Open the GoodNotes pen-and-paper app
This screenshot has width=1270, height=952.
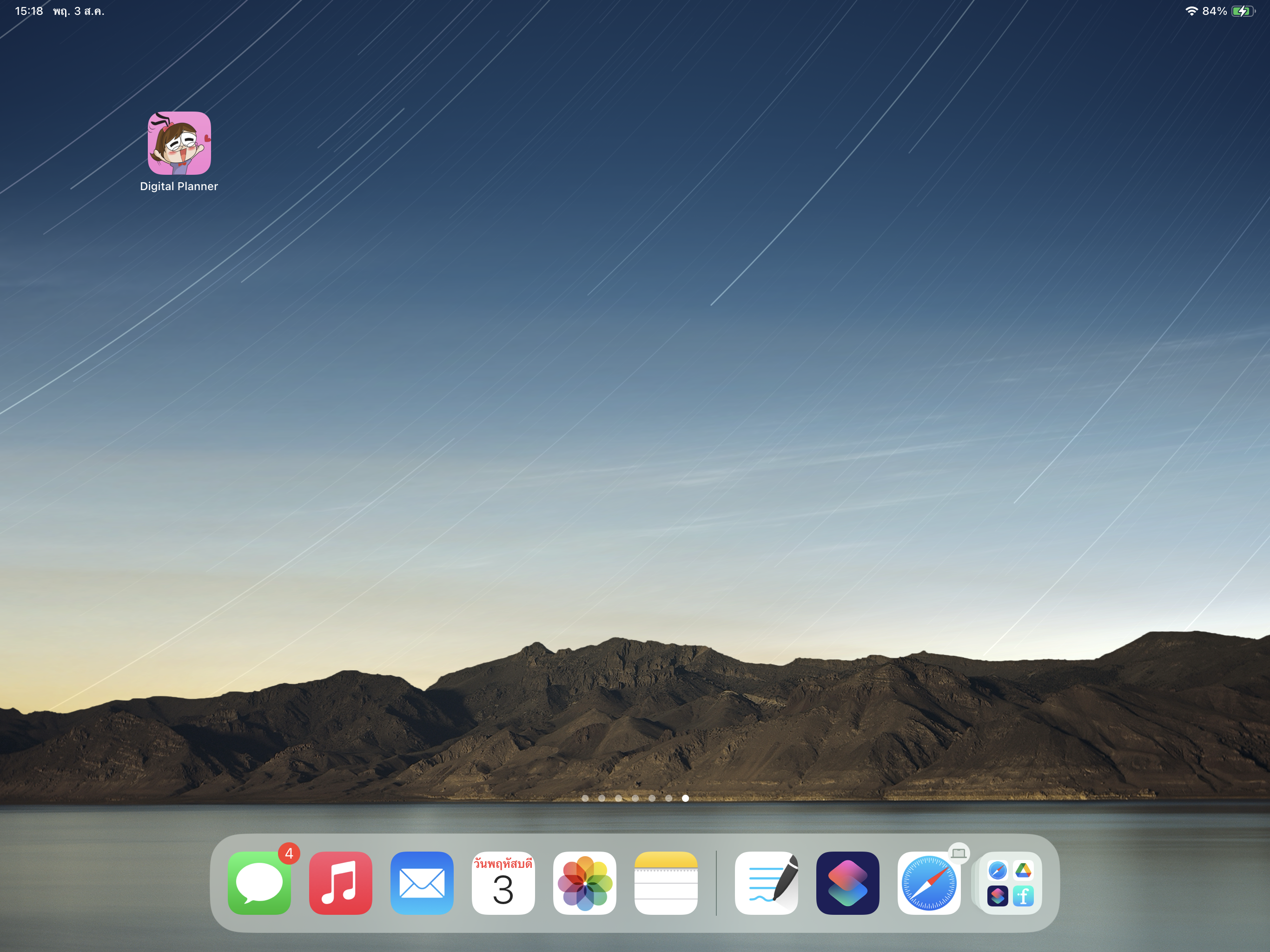coord(767,883)
